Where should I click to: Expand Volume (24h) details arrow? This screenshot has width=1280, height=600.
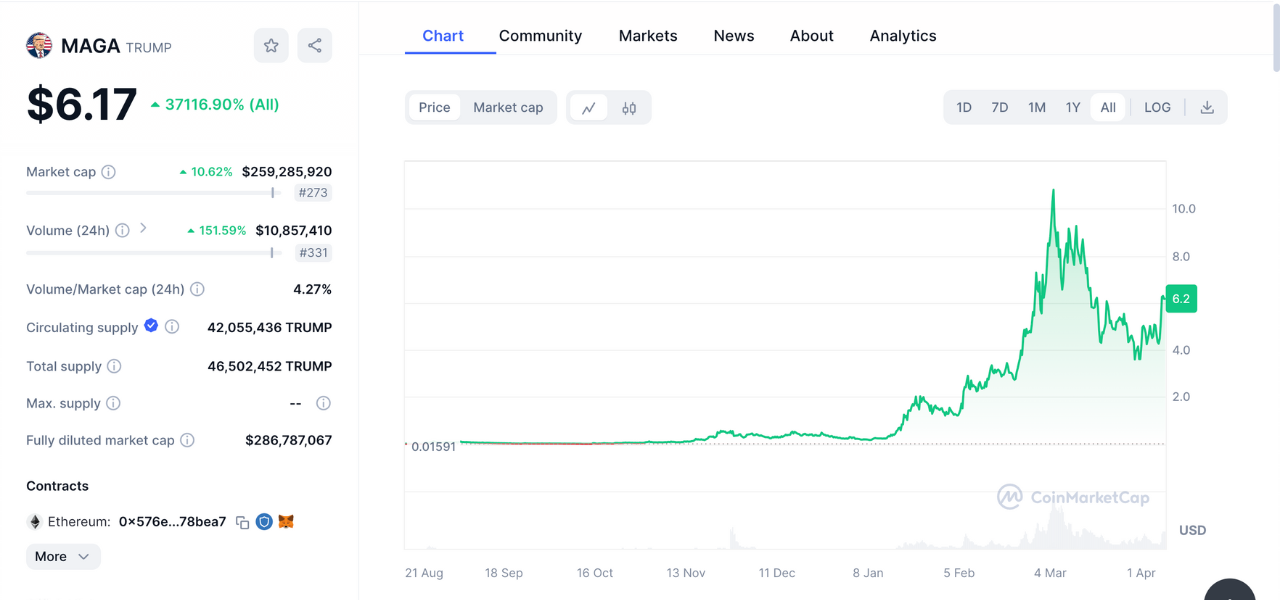pos(143,229)
